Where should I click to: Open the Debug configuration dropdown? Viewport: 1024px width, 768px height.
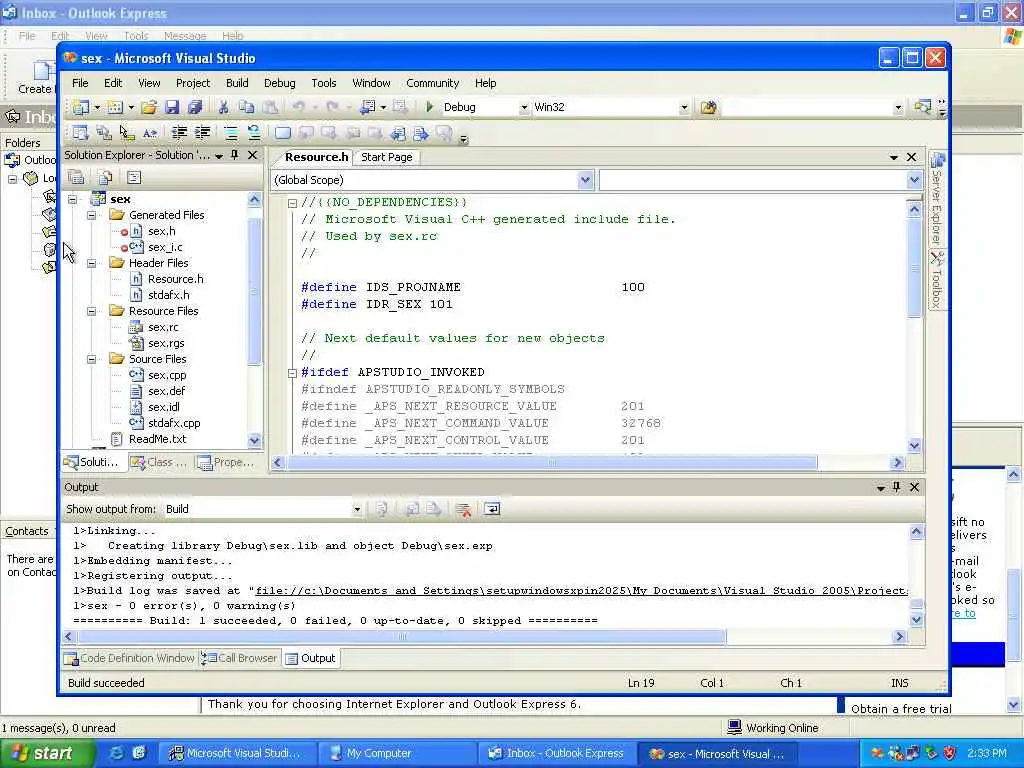coord(523,108)
